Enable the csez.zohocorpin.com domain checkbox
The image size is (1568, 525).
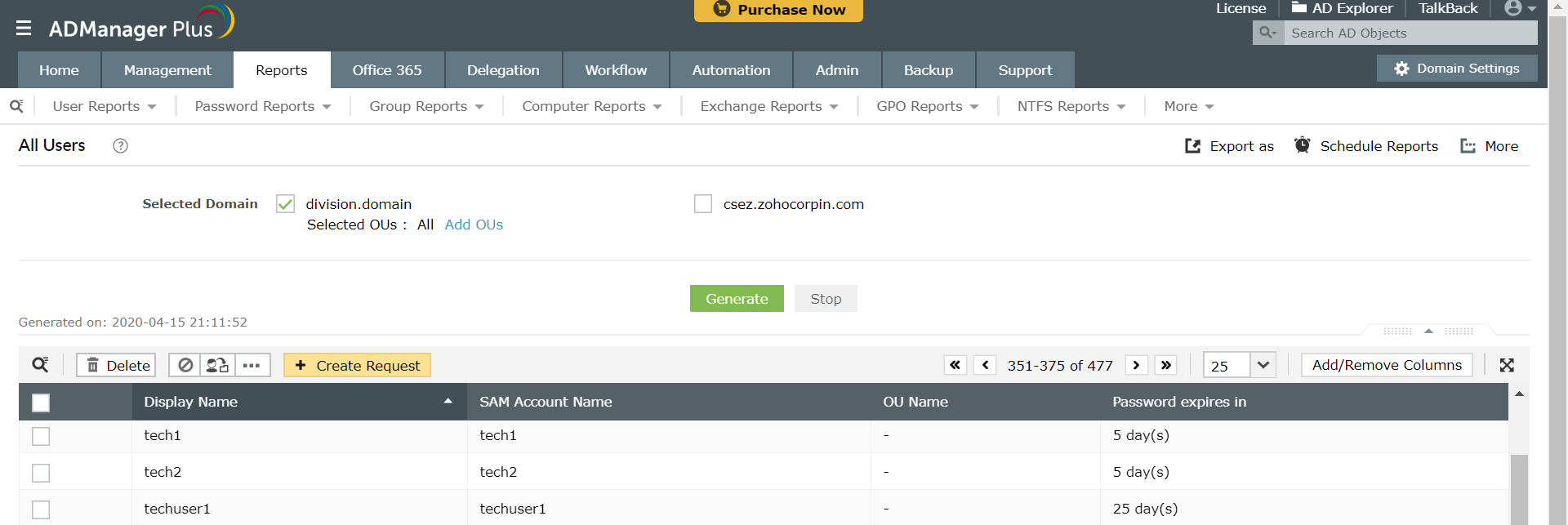point(703,204)
